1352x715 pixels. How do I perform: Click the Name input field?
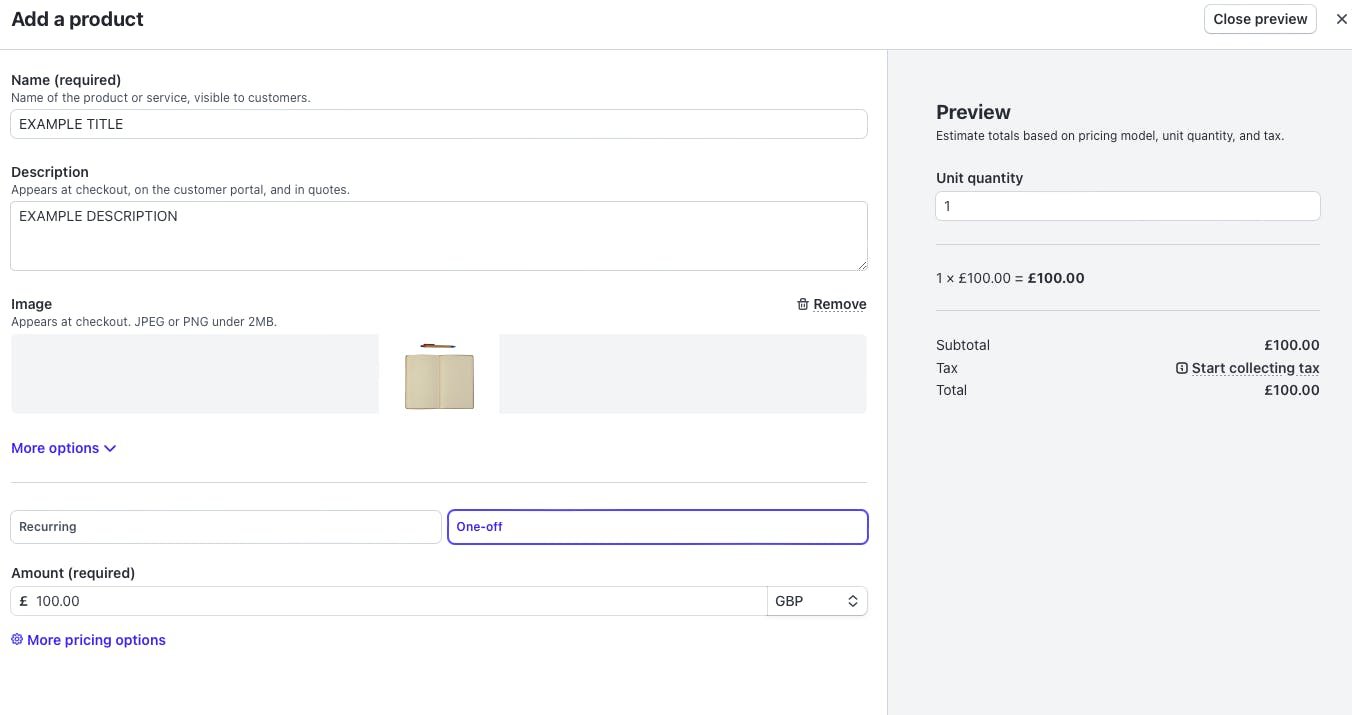[x=439, y=124]
